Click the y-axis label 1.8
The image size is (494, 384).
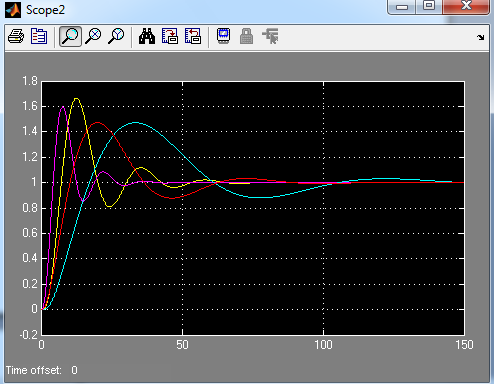(30, 81)
